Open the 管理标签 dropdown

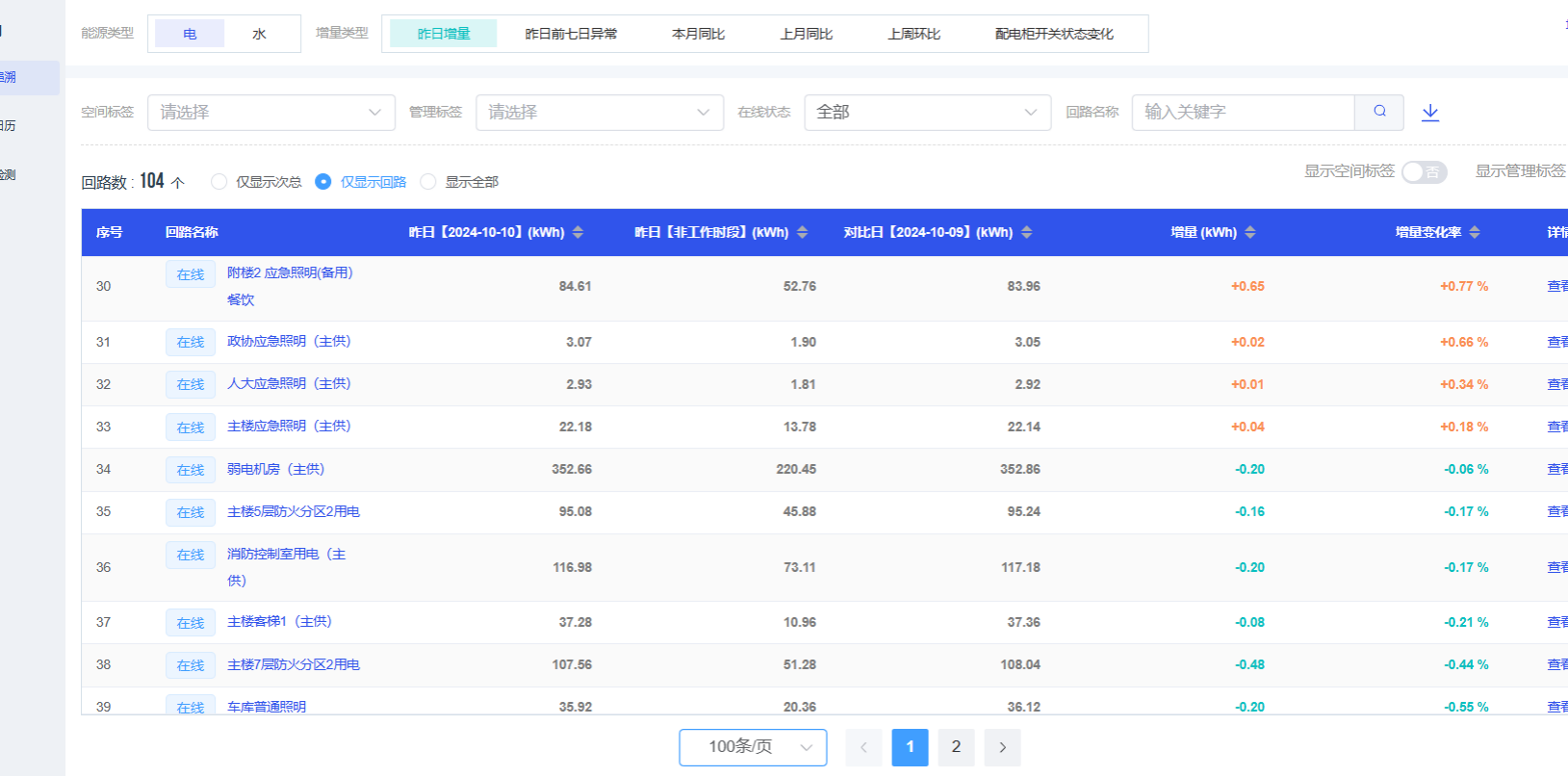pos(599,113)
